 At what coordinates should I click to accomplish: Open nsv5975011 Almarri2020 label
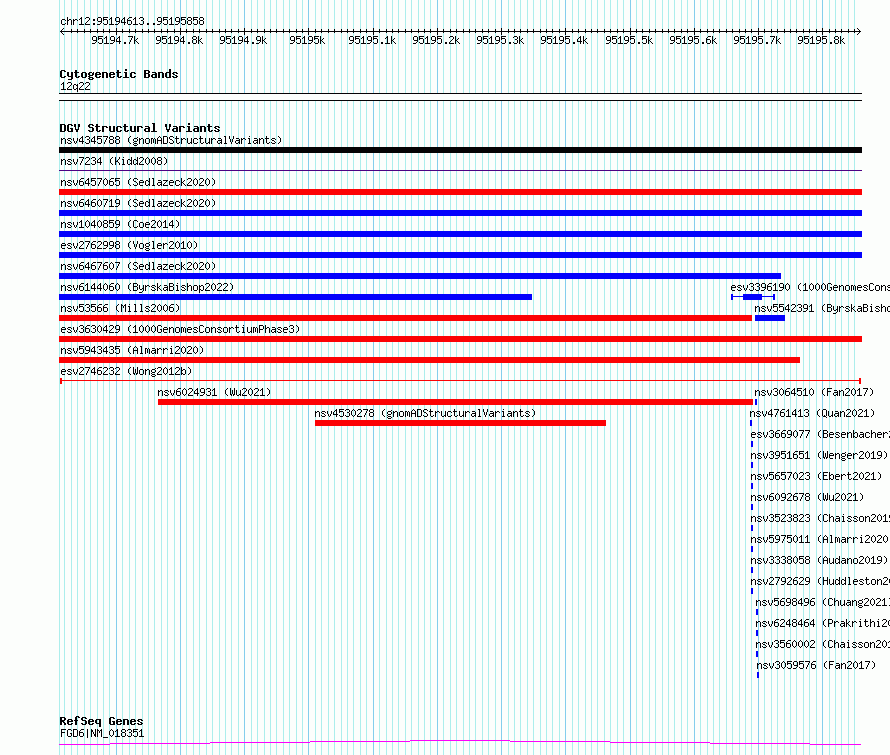[x=820, y=539]
